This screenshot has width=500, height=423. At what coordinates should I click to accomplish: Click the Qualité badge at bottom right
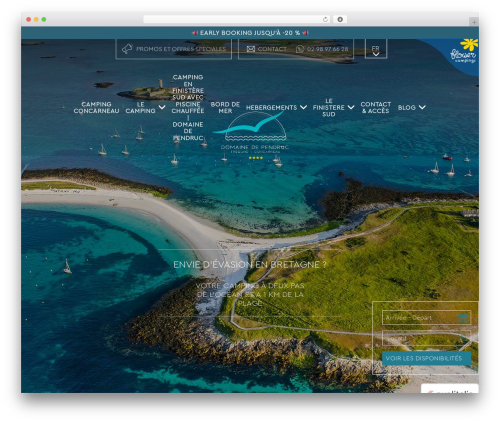tap(450, 389)
